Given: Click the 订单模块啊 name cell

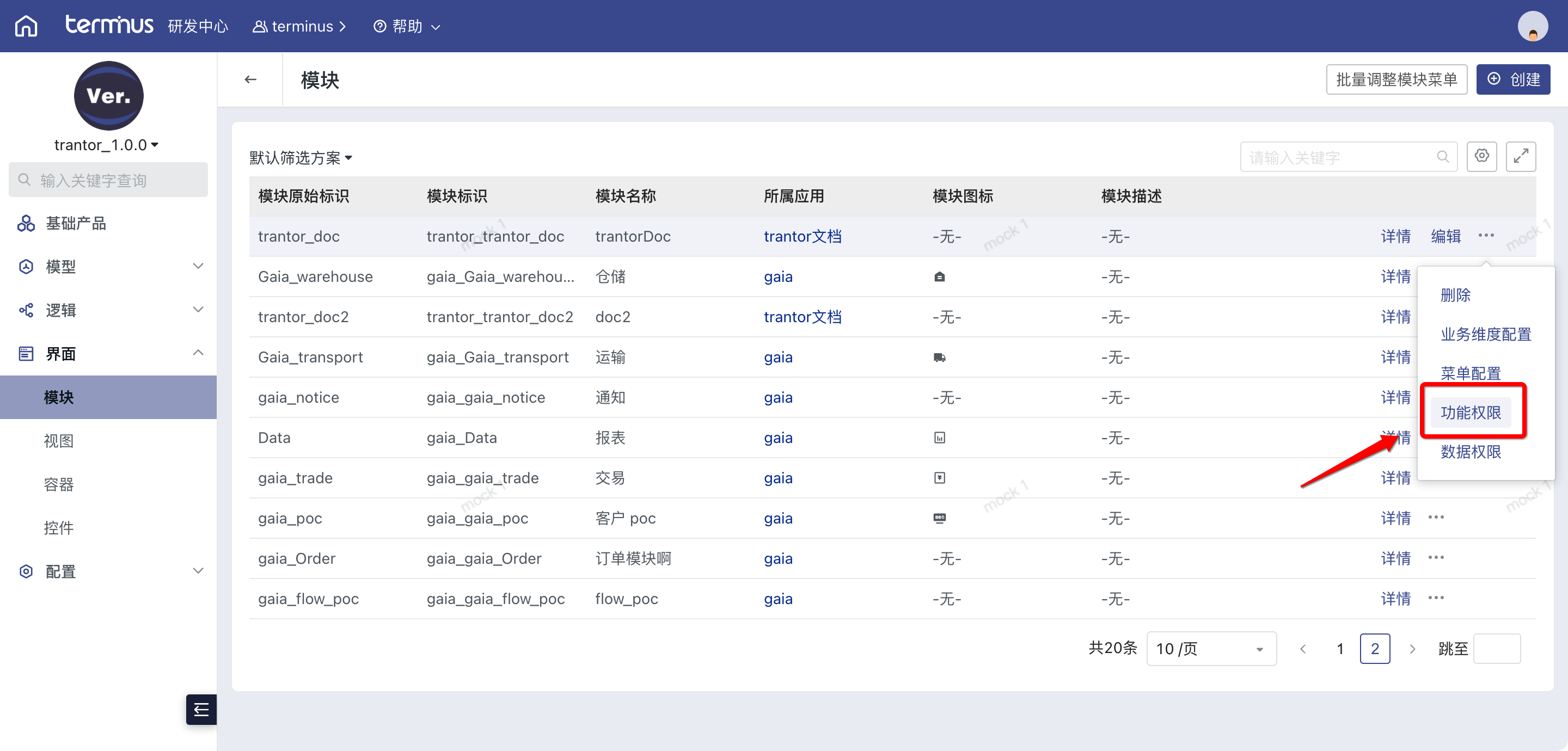Looking at the screenshot, I should (x=633, y=559).
